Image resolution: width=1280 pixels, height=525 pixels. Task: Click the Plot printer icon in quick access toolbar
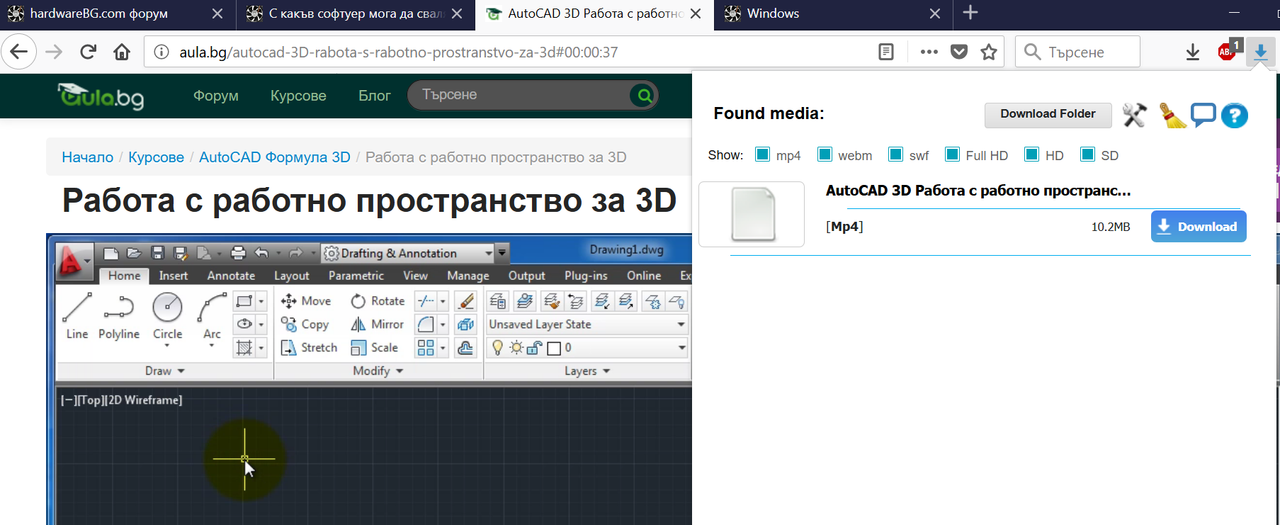point(238,253)
